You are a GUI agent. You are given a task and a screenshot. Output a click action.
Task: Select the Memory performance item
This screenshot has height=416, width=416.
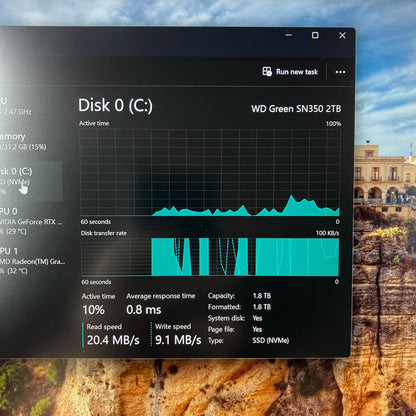23,141
